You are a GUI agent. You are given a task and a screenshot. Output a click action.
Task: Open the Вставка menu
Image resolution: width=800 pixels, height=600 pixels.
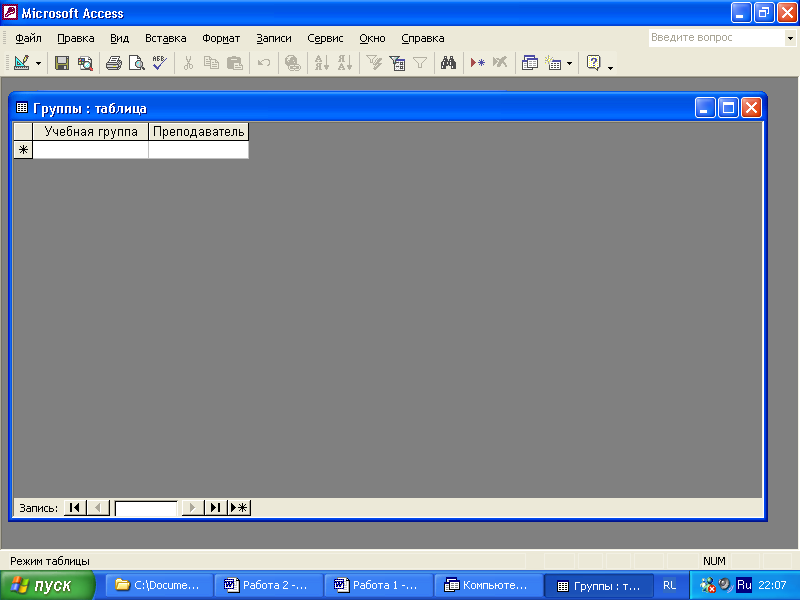coord(165,38)
